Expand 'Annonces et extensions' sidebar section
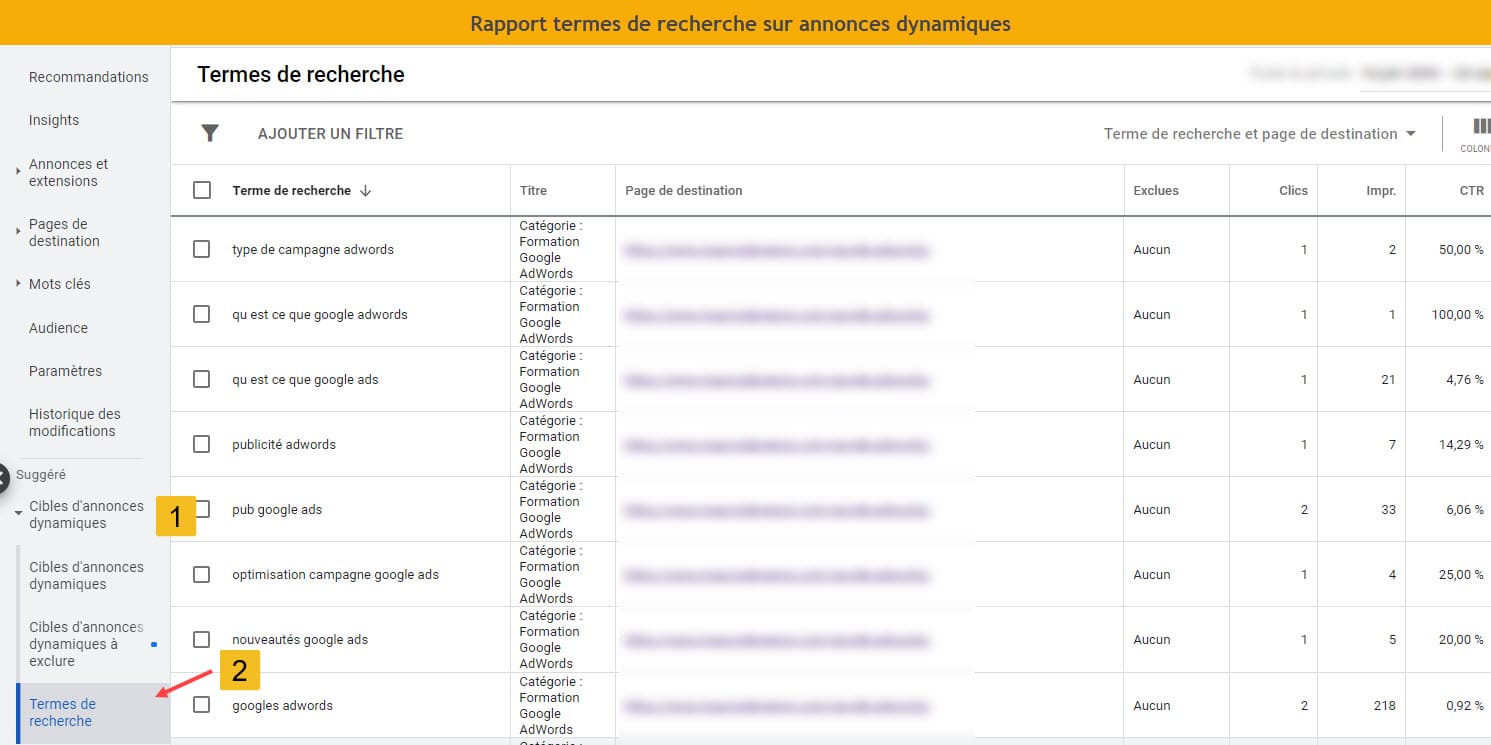Screen dimensions: 1491x745 pos(18,172)
